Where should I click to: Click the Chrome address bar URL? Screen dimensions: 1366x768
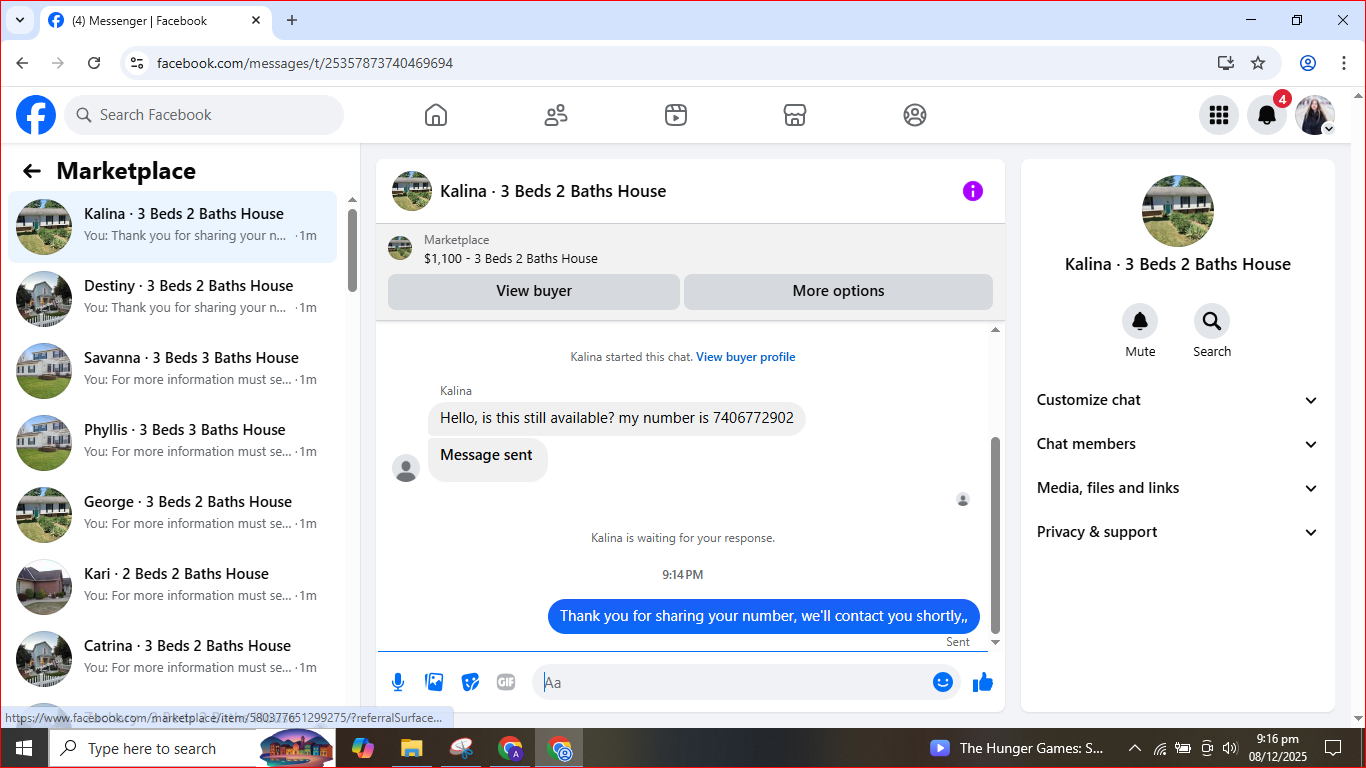[x=305, y=63]
